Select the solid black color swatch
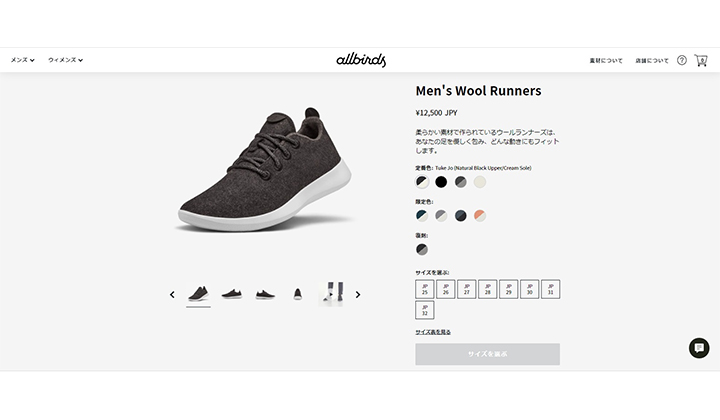The width and height of the screenshot is (720, 420). click(441, 182)
